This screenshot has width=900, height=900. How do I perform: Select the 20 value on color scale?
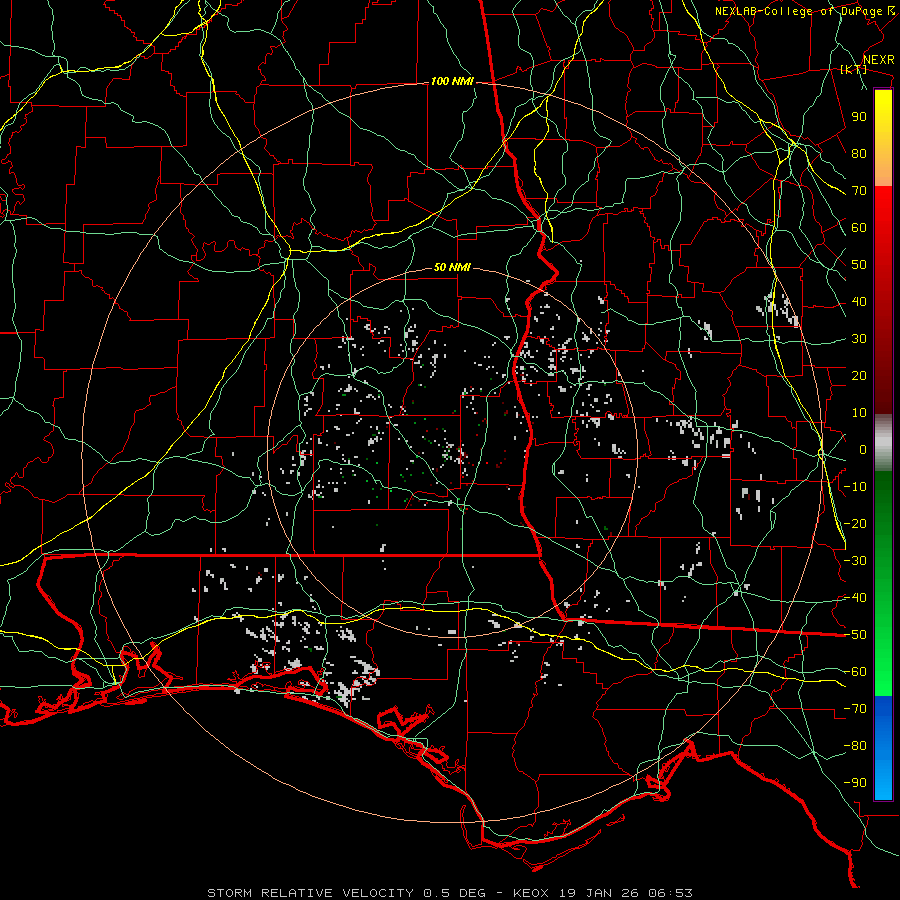click(x=859, y=376)
